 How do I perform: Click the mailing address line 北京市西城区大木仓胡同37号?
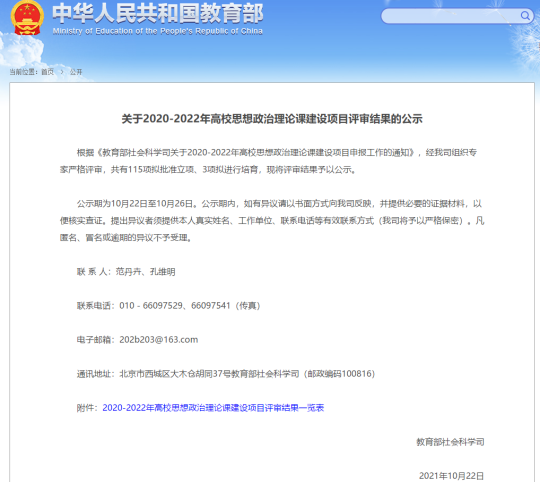[175, 374]
